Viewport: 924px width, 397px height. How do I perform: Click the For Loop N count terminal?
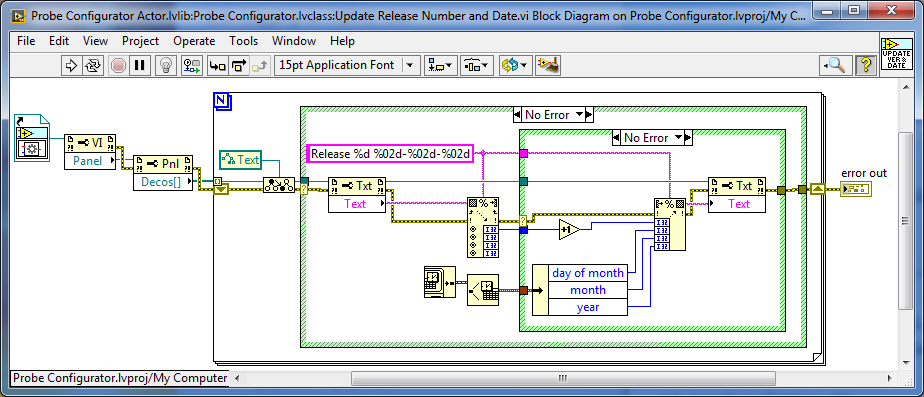[x=223, y=102]
